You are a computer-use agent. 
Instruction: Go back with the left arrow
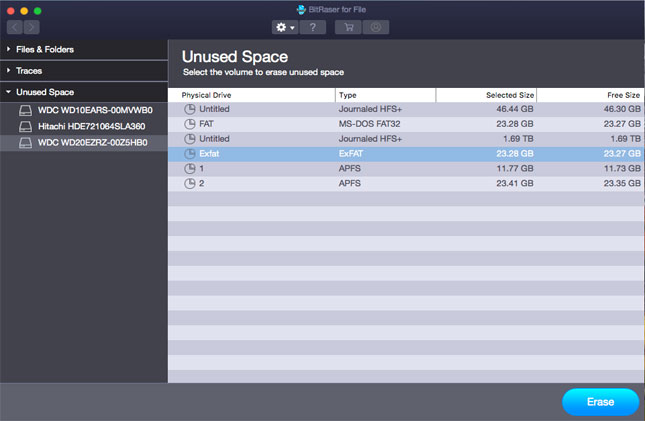[16, 27]
